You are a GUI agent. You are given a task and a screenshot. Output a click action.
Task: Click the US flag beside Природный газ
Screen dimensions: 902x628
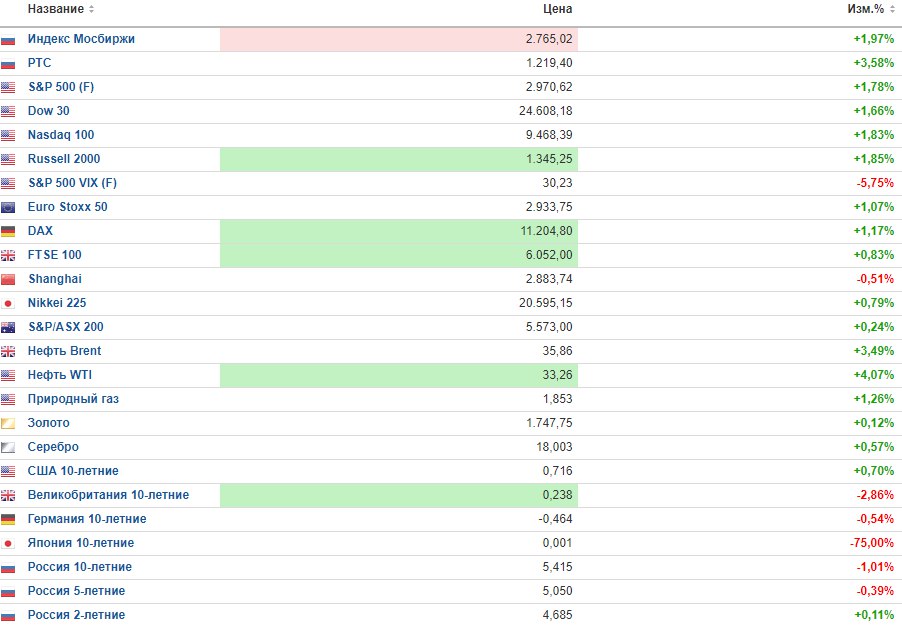[x=8, y=400]
